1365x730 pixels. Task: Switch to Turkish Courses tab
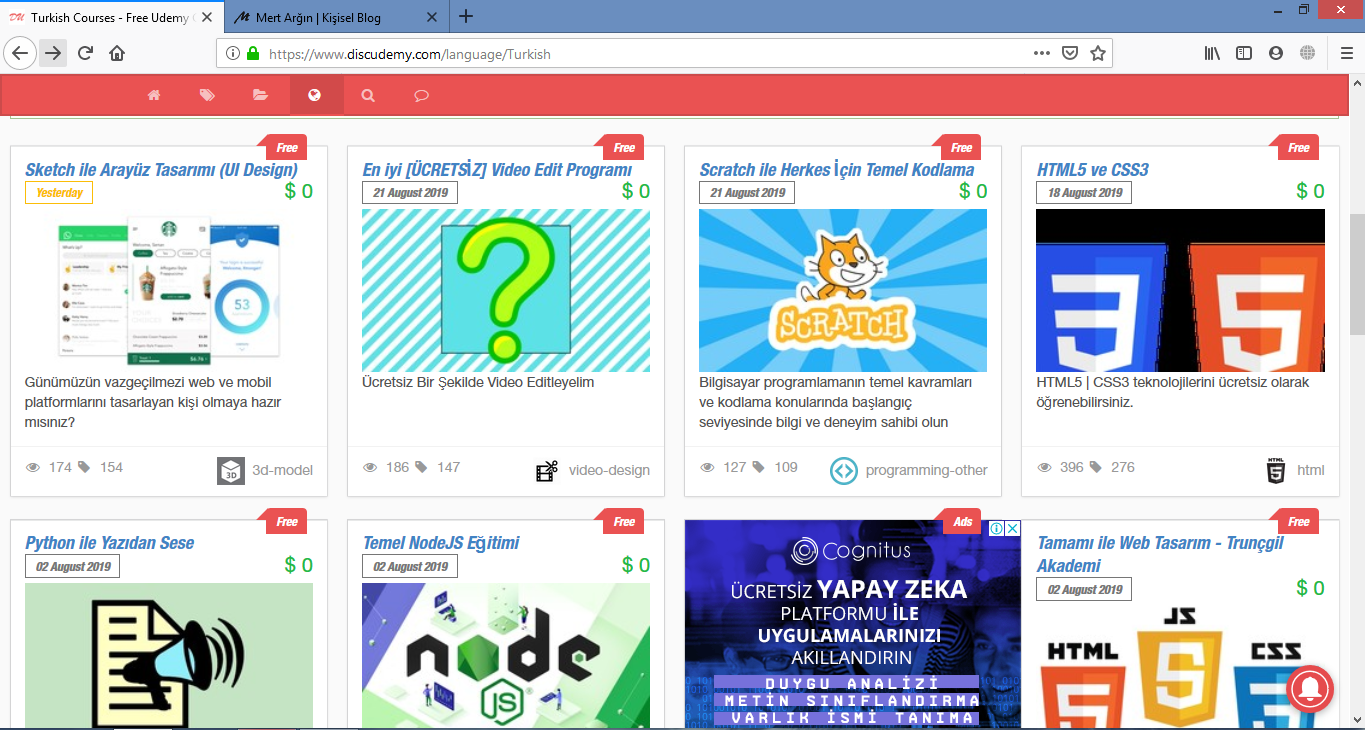pyautogui.click(x=112, y=17)
